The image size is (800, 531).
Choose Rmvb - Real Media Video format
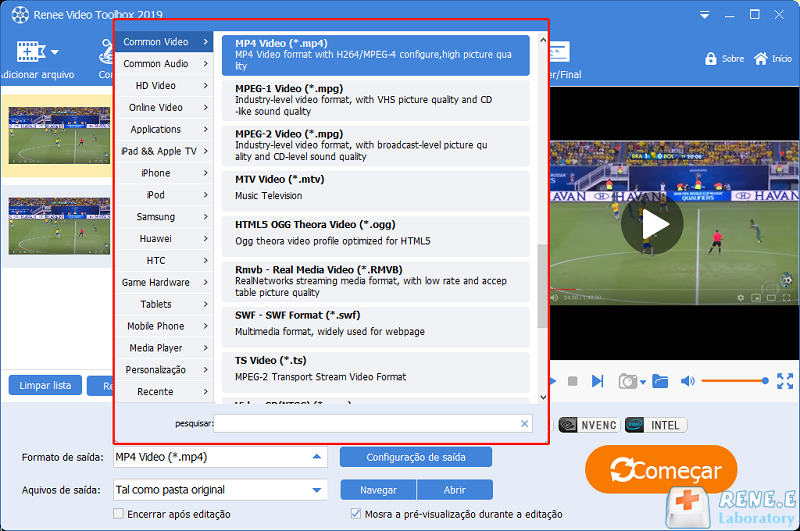click(376, 282)
